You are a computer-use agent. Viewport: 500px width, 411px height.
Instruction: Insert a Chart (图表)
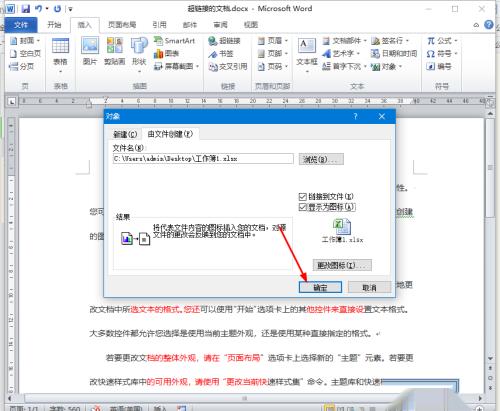[x=167, y=53]
